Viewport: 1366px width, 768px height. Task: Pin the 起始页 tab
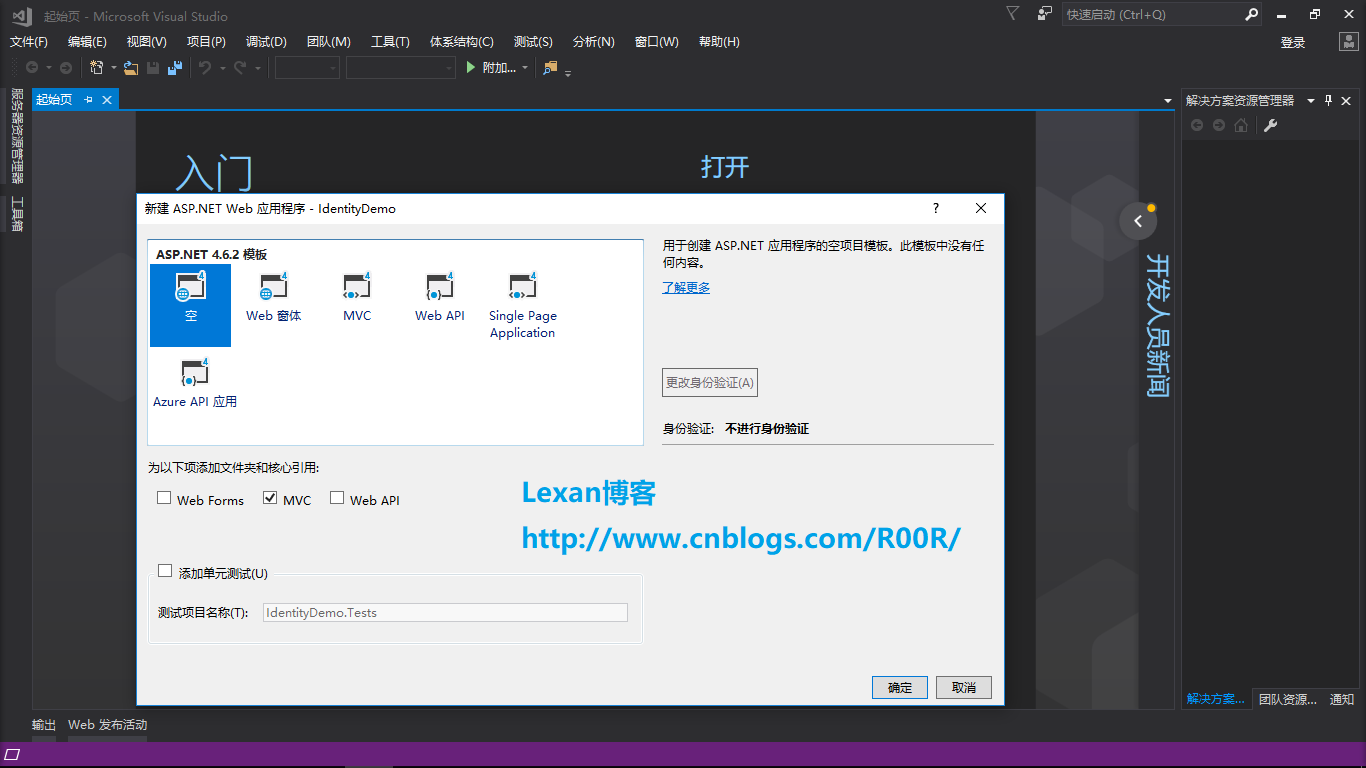click(x=88, y=100)
